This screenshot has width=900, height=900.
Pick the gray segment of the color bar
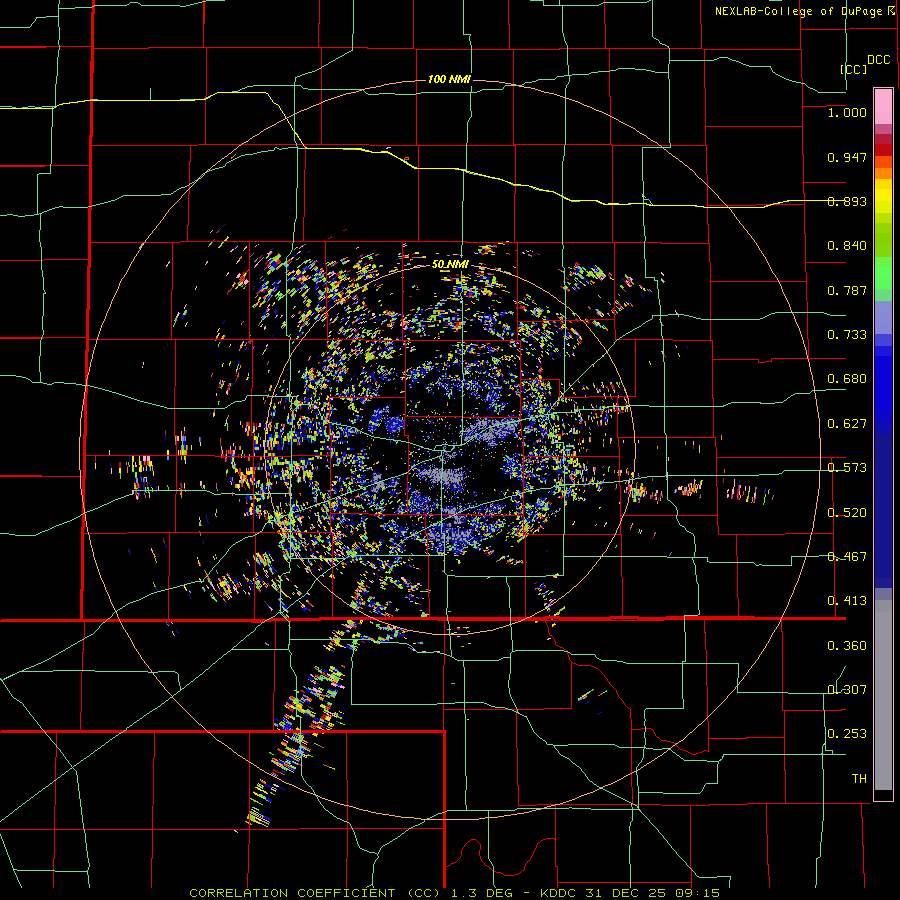[x=883, y=695]
